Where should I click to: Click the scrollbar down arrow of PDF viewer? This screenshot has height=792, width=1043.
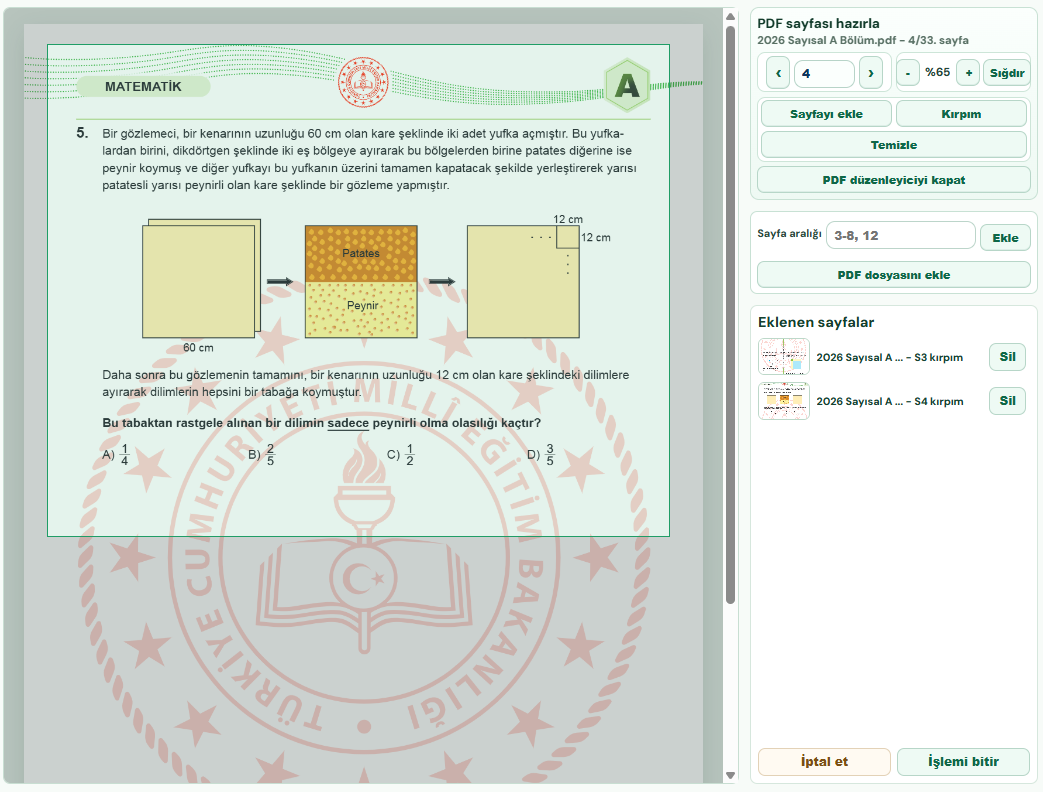(730, 775)
